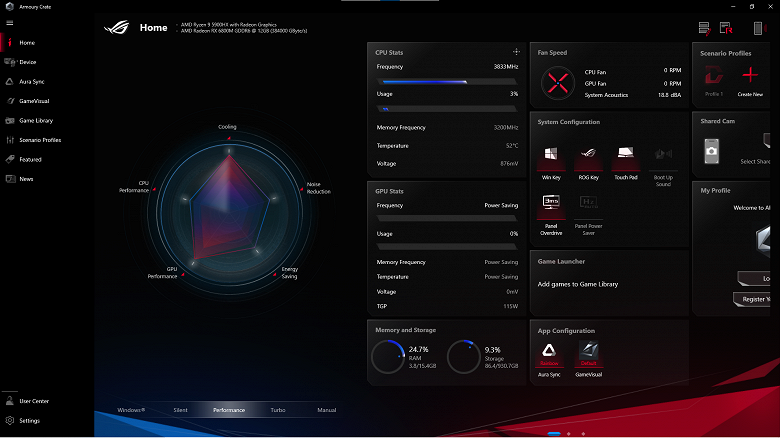Open User Center in the sidebar

33,401
